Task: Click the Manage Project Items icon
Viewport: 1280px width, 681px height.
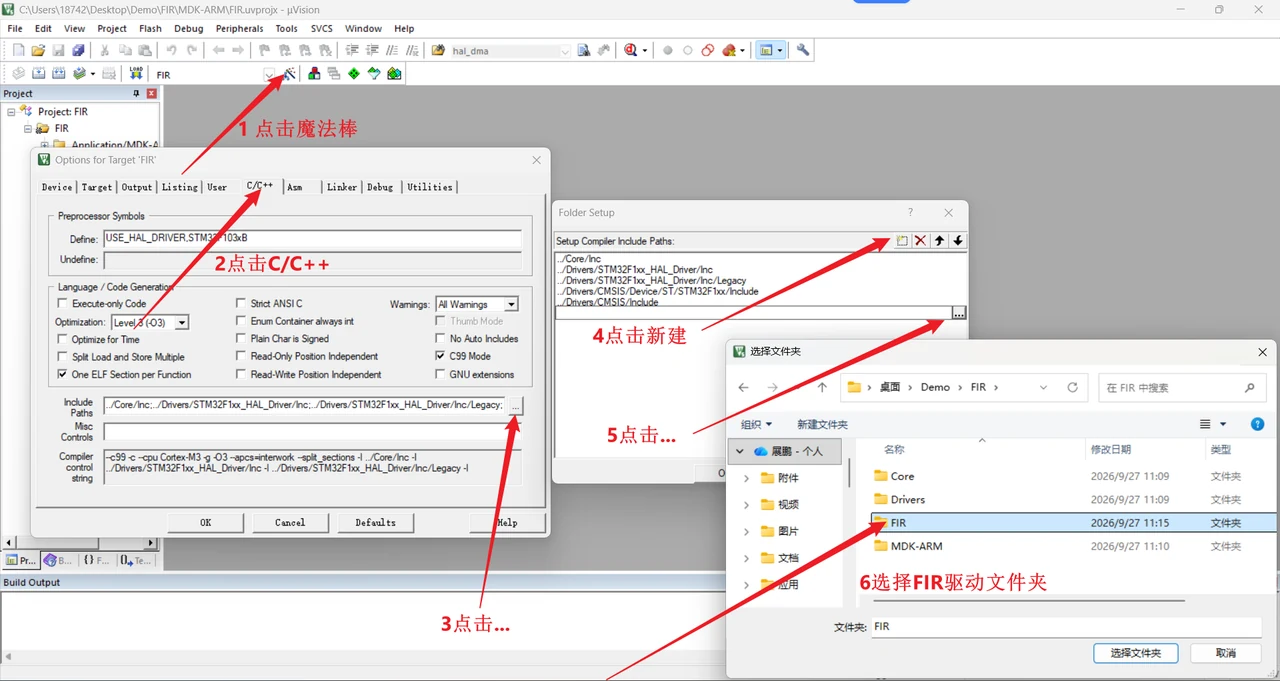Action: pyautogui.click(x=314, y=74)
